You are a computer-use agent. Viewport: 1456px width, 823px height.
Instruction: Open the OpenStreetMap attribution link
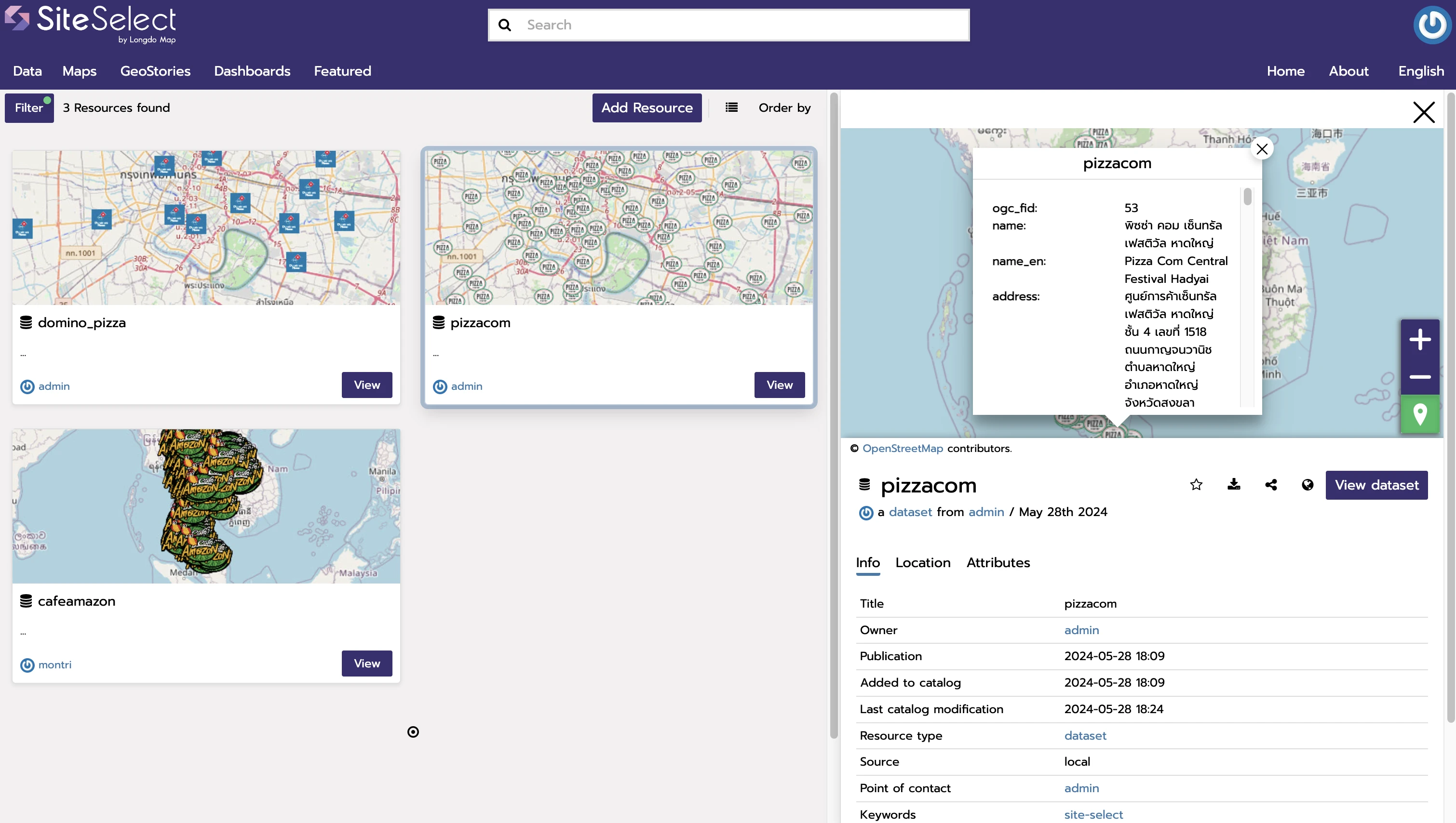[x=903, y=448]
